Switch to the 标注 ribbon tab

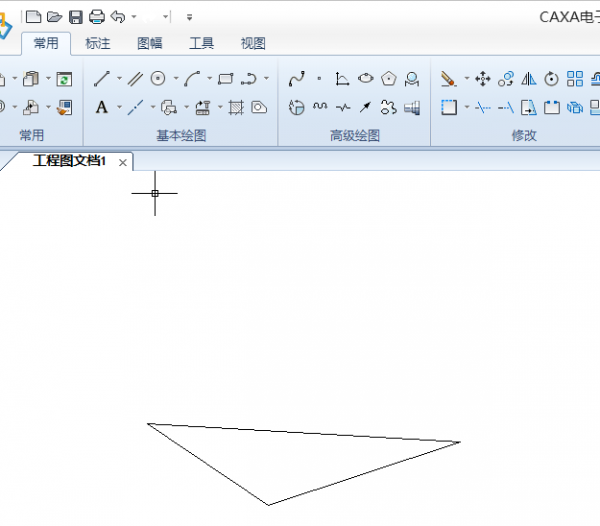click(x=98, y=43)
